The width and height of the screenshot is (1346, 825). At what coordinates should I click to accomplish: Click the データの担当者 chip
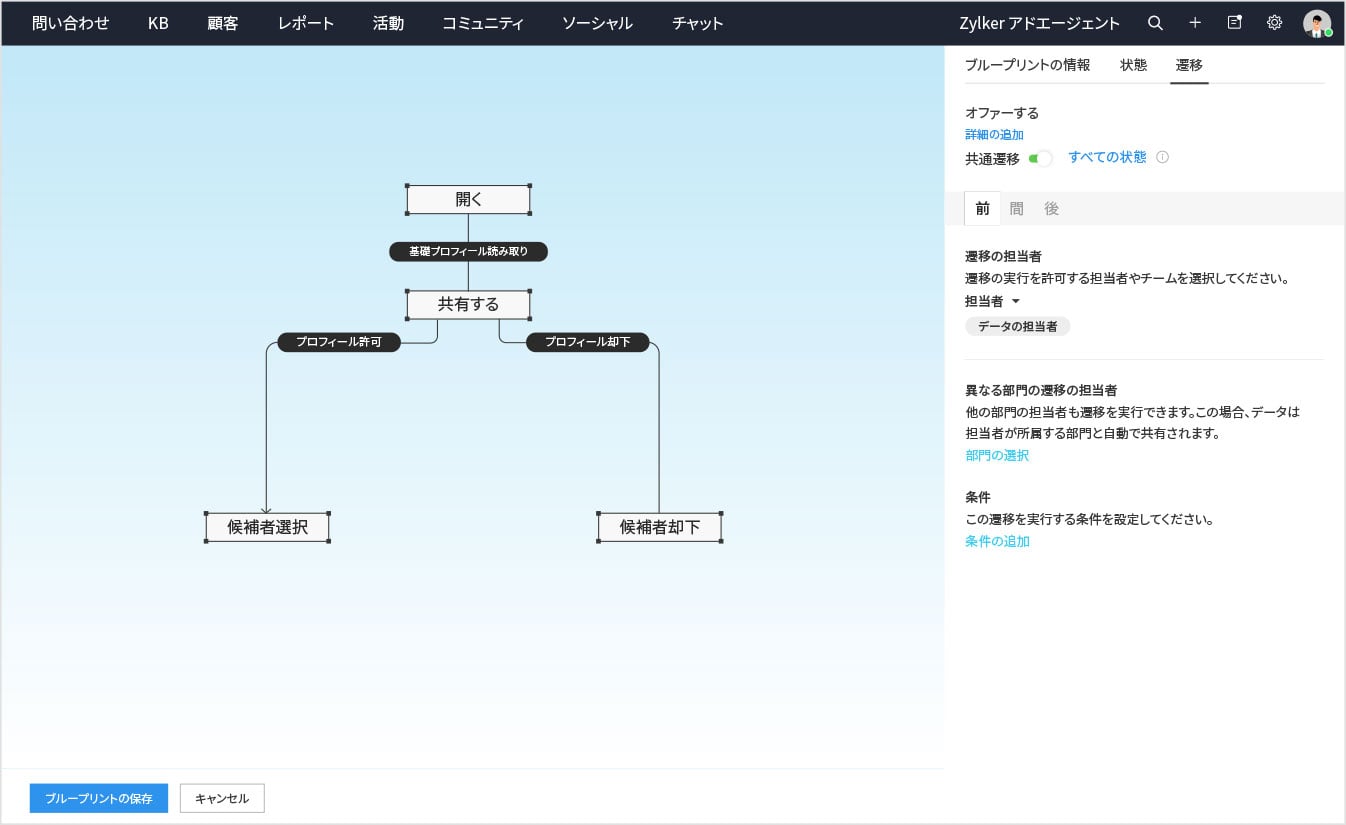pos(1017,326)
